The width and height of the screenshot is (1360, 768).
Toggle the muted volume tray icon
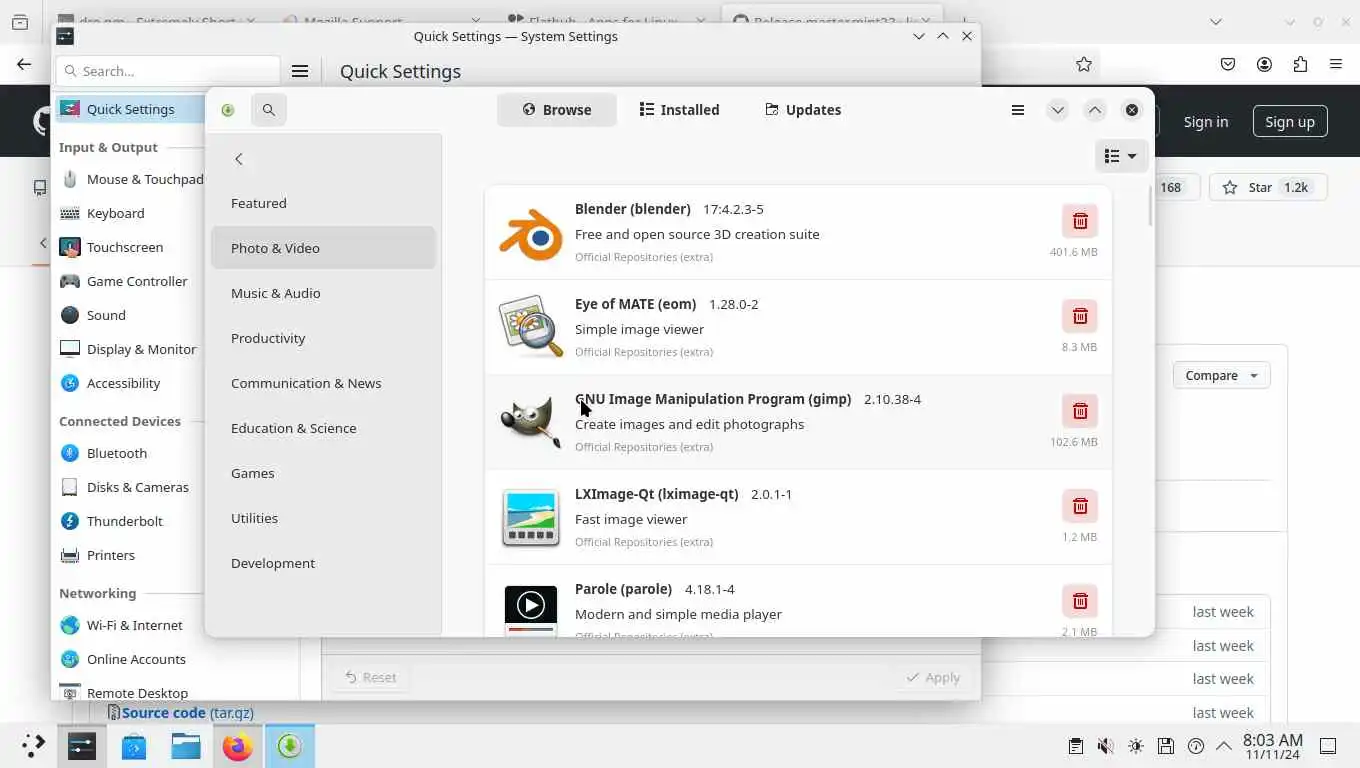click(x=1105, y=746)
